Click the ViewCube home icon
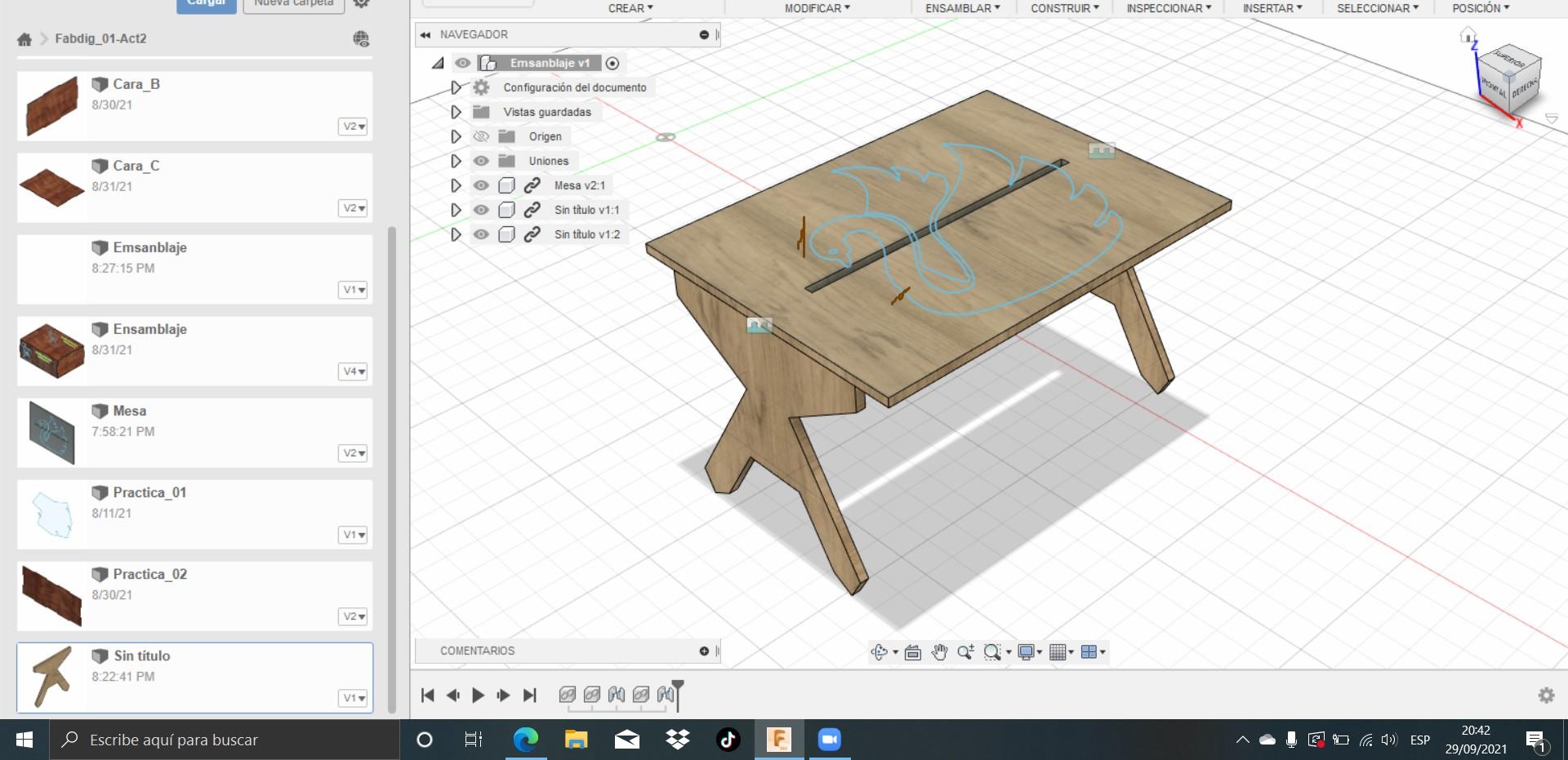 pyautogui.click(x=1468, y=35)
